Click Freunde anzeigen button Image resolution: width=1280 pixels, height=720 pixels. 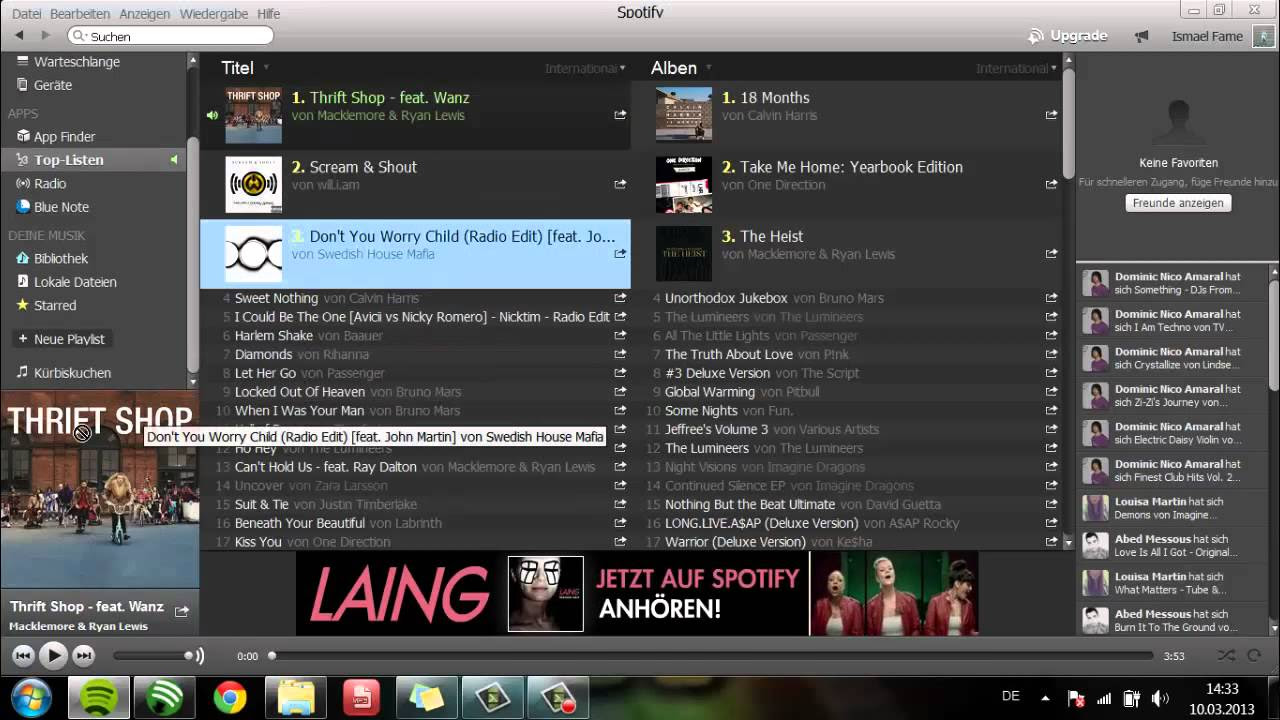click(x=1178, y=203)
